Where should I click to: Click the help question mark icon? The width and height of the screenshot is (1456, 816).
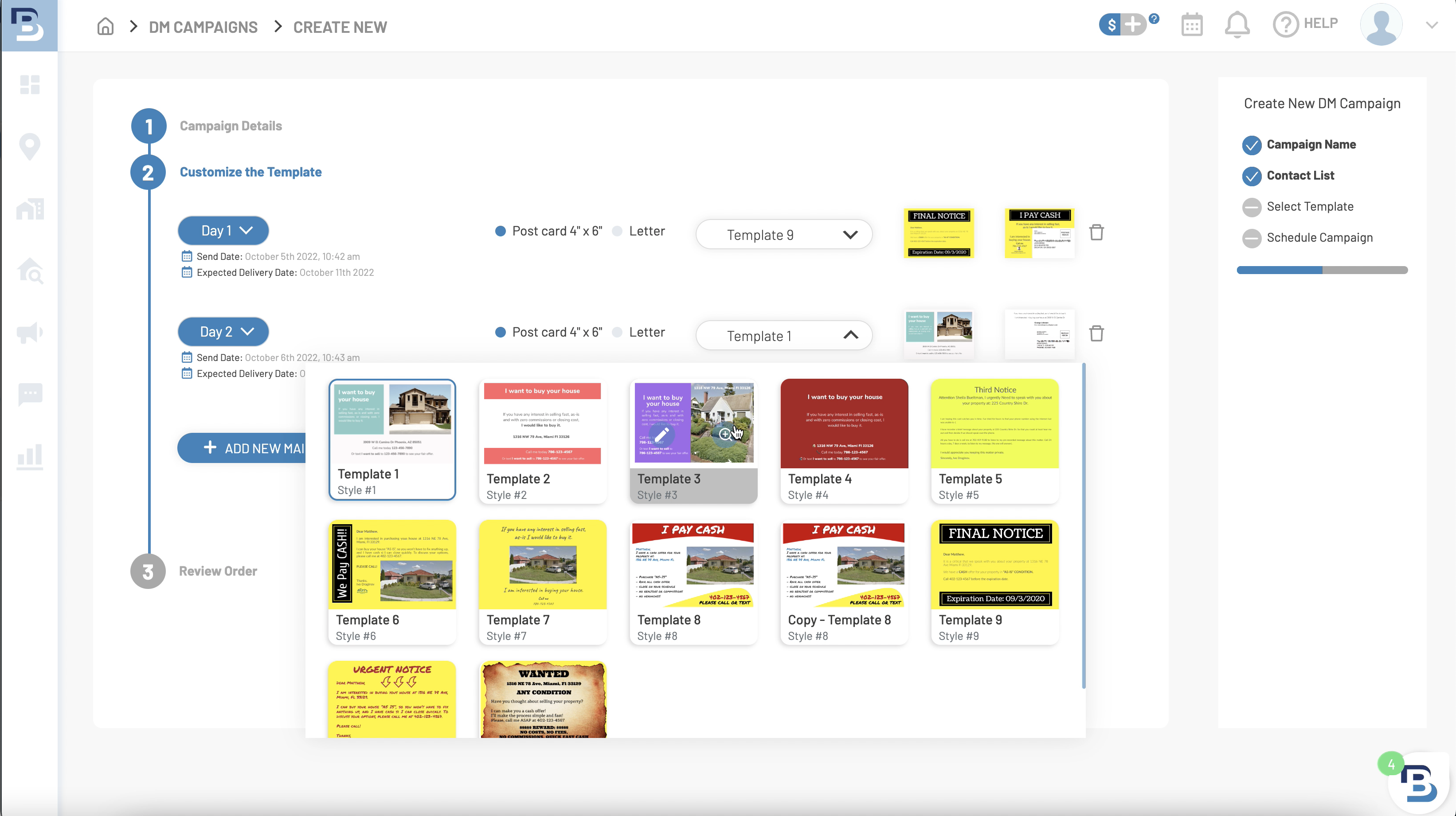coord(1285,23)
